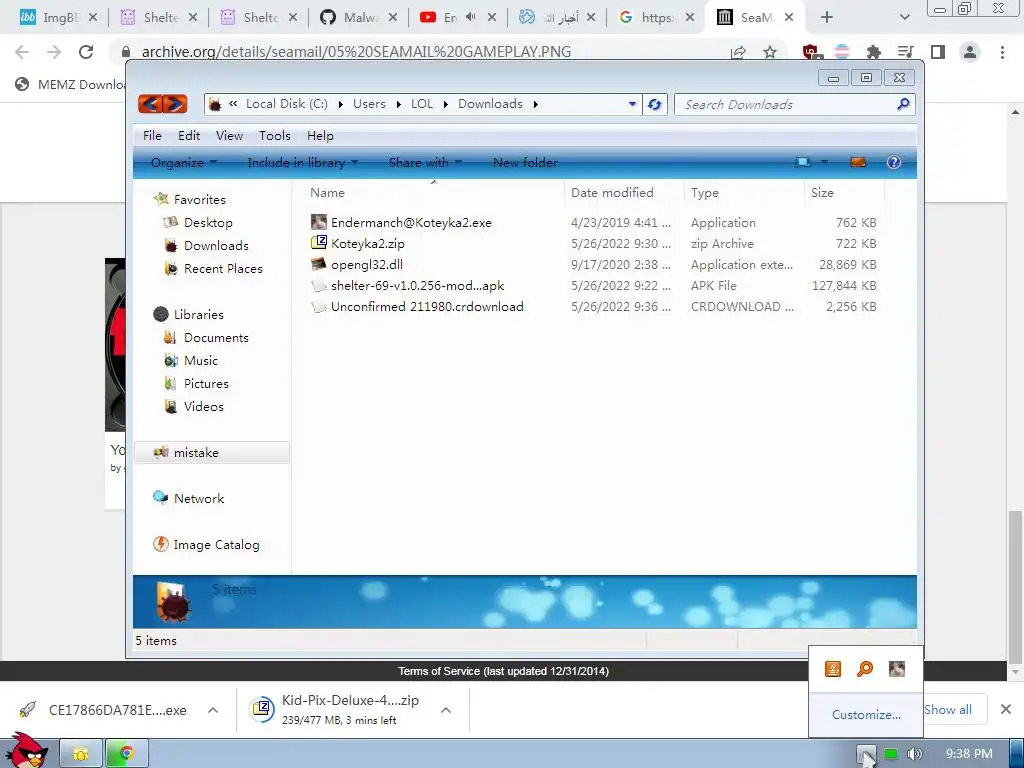The image size is (1024, 768).
Task: Click Customize link in tray popup
Action: click(x=866, y=714)
